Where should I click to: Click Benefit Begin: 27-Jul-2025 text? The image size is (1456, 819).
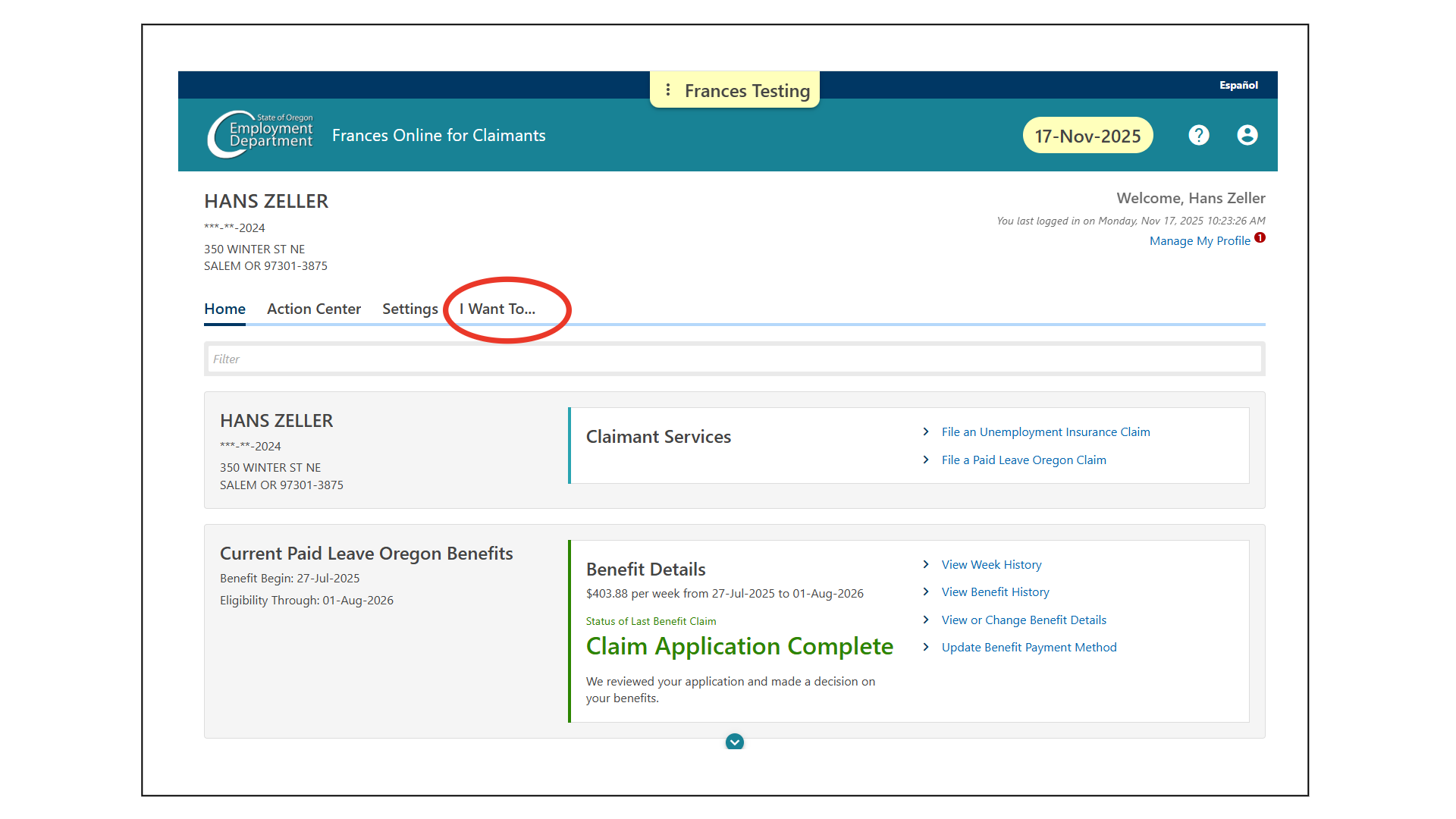pyautogui.click(x=290, y=578)
